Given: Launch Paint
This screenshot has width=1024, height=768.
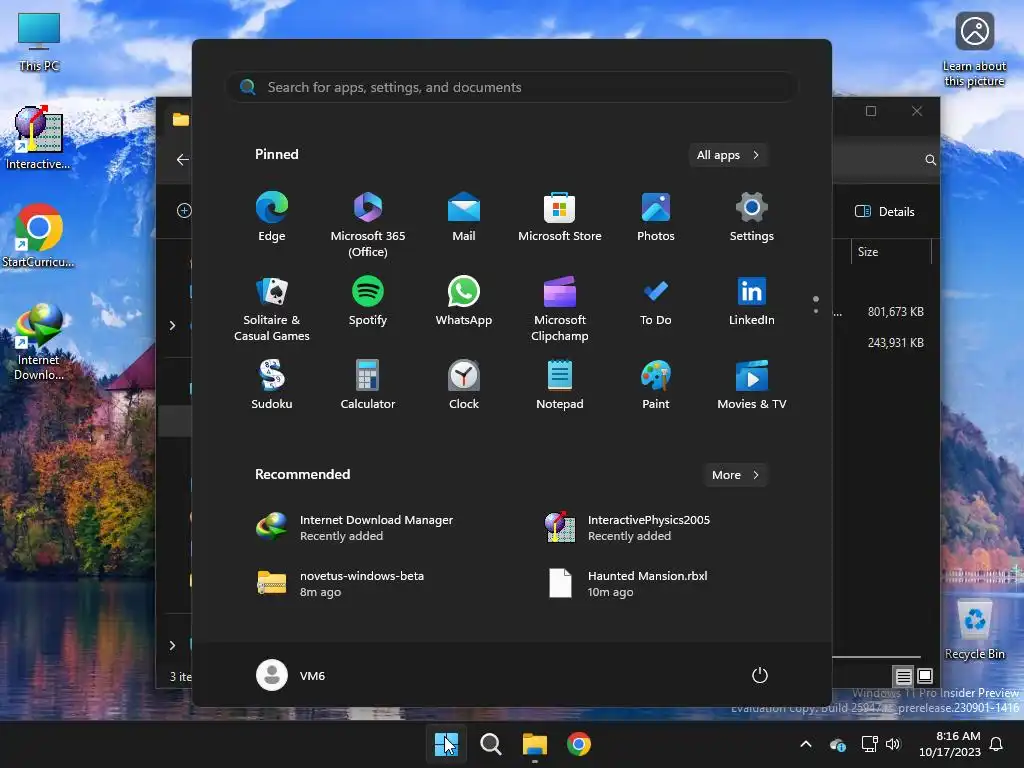Looking at the screenshot, I should pos(656,385).
